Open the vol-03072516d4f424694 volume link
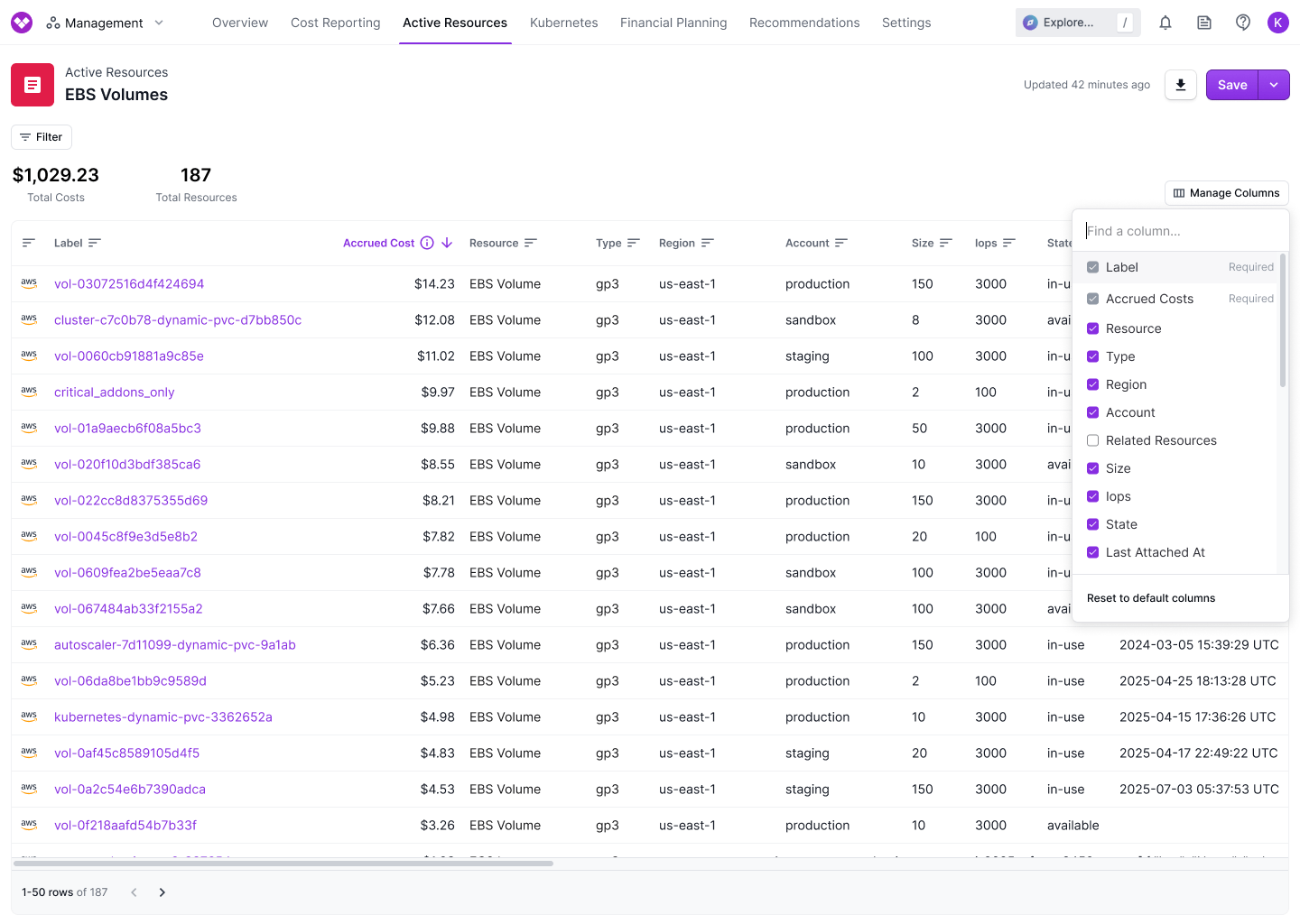The image size is (1300, 924). [129, 284]
